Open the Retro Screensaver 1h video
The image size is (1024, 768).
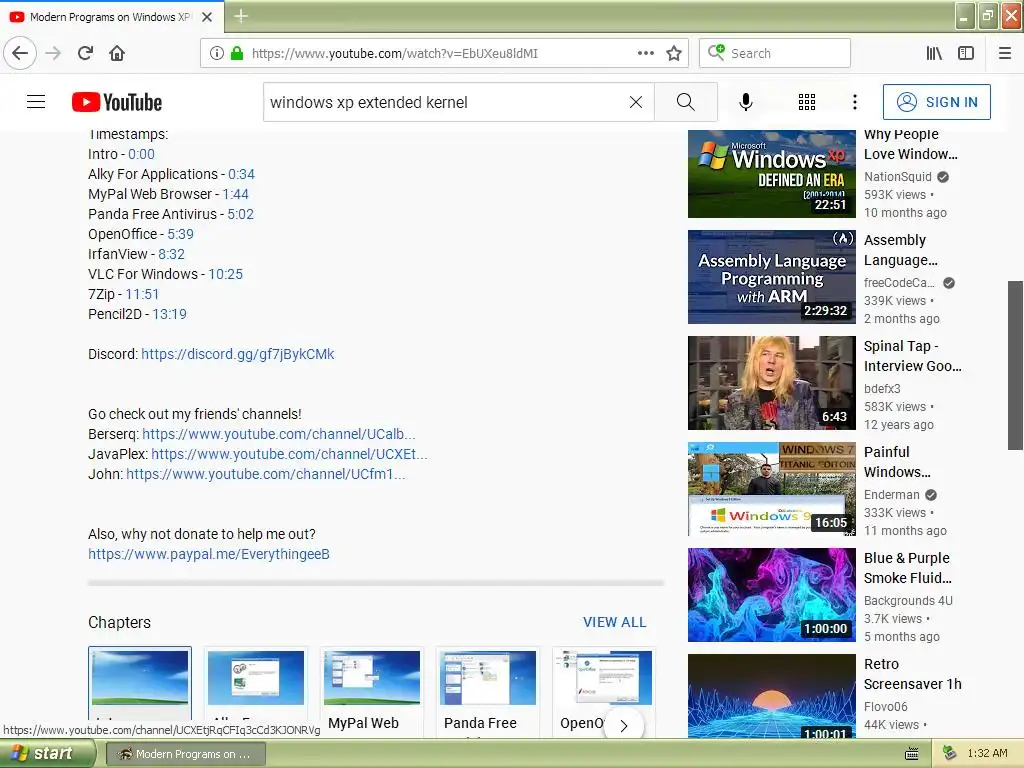771,696
